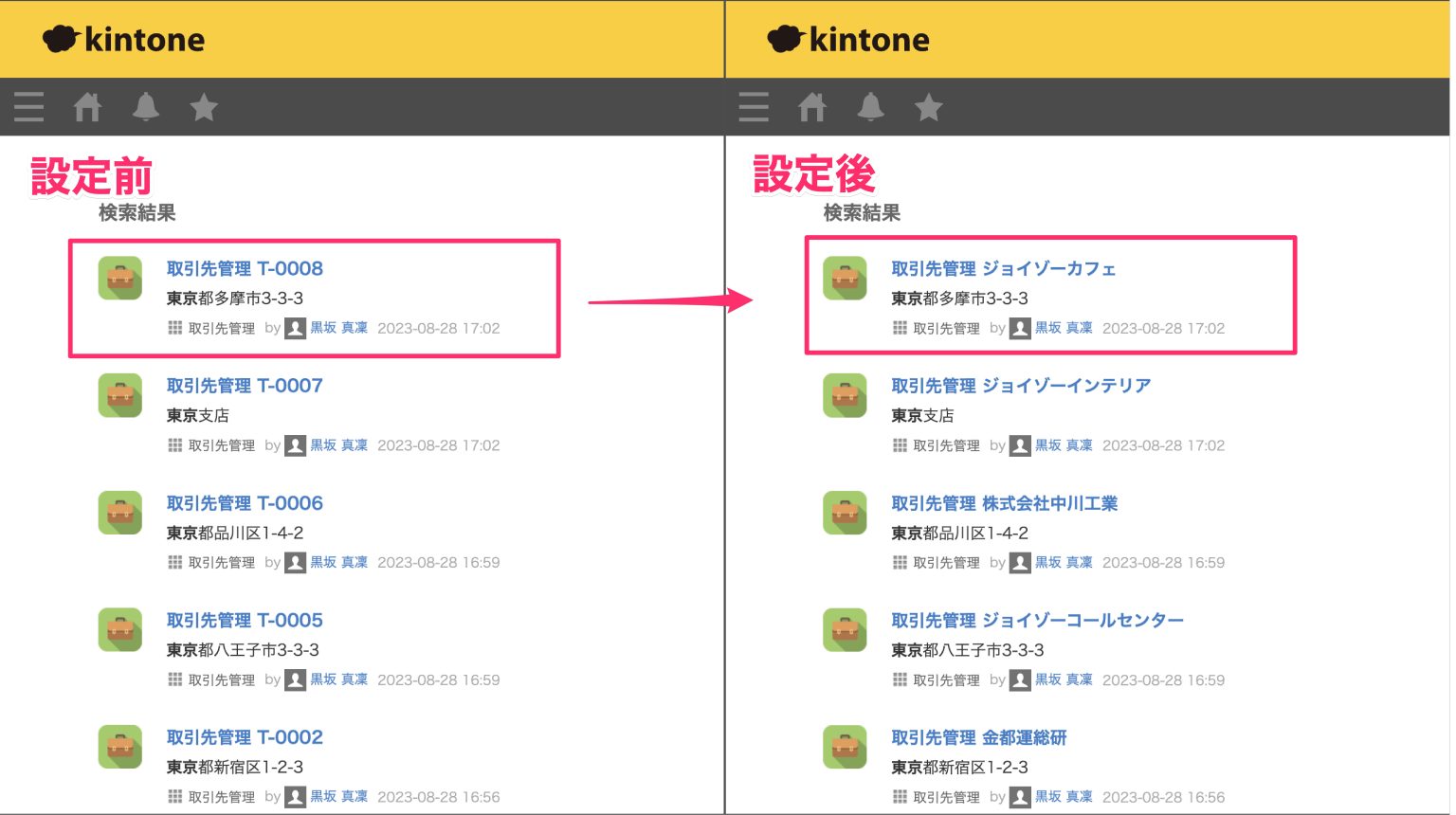Open the record 取引先管理 T-0005
1456x815 pixels.
[245, 620]
